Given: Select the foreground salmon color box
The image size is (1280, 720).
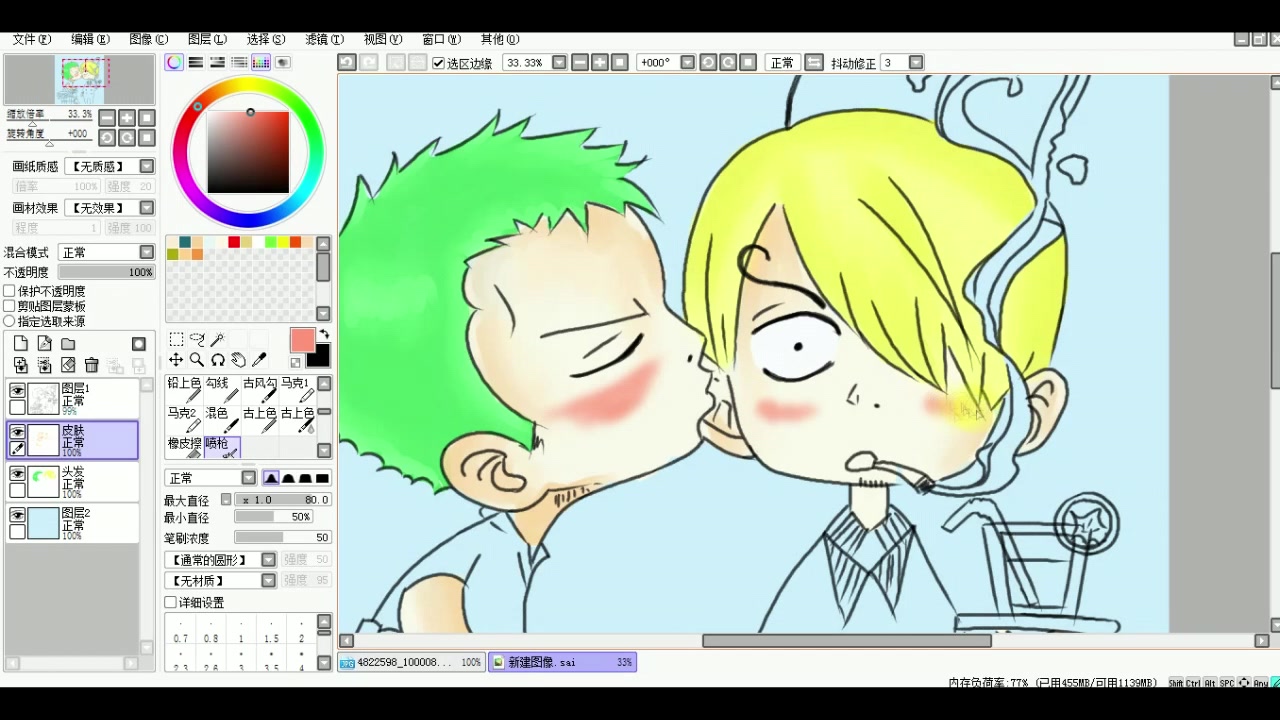Looking at the screenshot, I should click(302, 341).
